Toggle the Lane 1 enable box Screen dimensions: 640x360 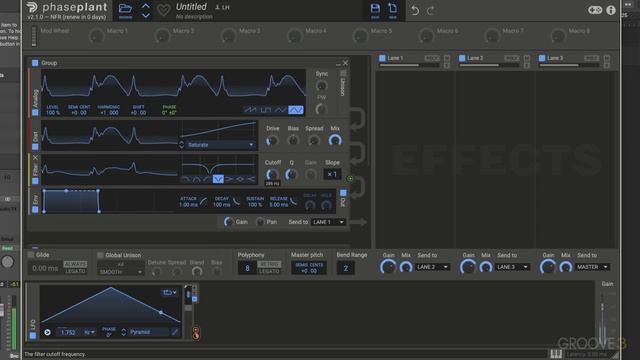tap(382, 58)
